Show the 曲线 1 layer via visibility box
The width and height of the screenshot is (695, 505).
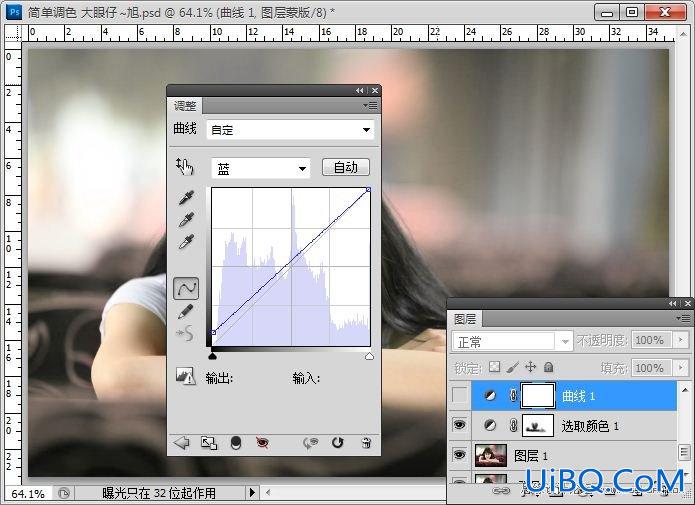point(460,395)
